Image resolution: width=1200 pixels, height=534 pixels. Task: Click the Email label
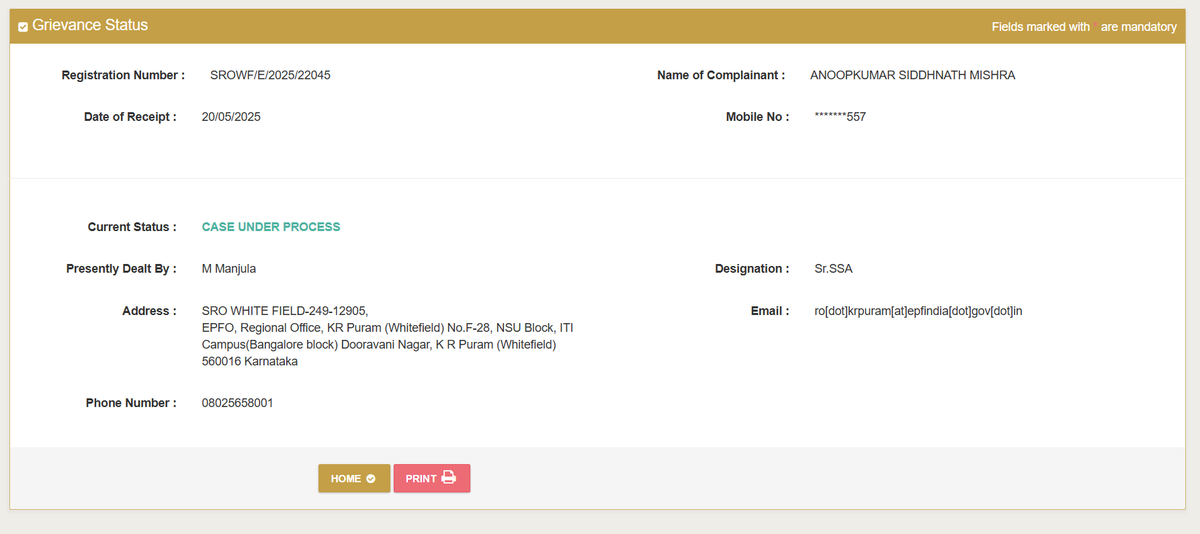pyautogui.click(x=770, y=311)
